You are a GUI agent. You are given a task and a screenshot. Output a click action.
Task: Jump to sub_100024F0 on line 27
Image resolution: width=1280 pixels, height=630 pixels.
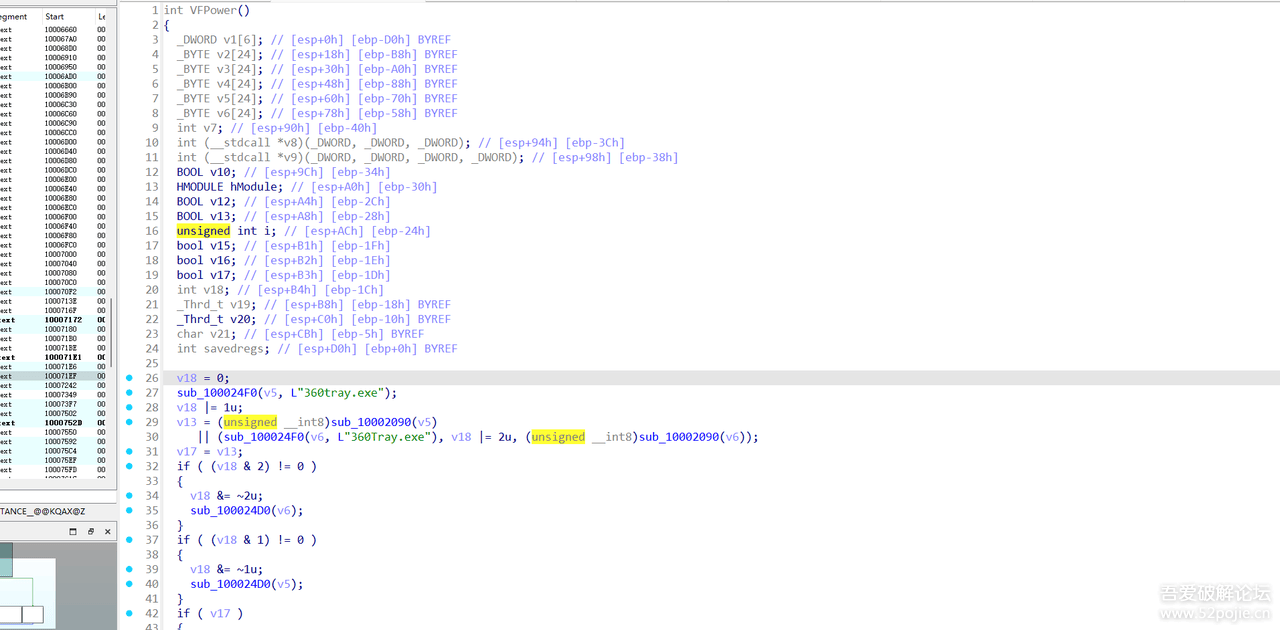coord(216,393)
